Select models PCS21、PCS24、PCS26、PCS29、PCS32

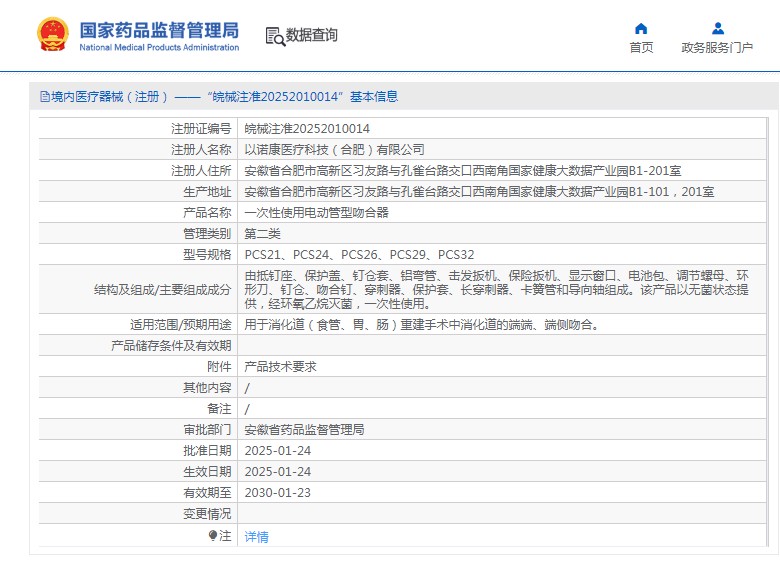pyautogui.click(x=359, y=255)
